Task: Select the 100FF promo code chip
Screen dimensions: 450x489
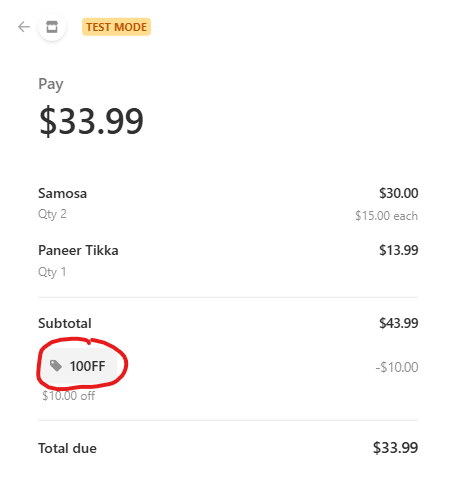Action: [x=80, y=366]
